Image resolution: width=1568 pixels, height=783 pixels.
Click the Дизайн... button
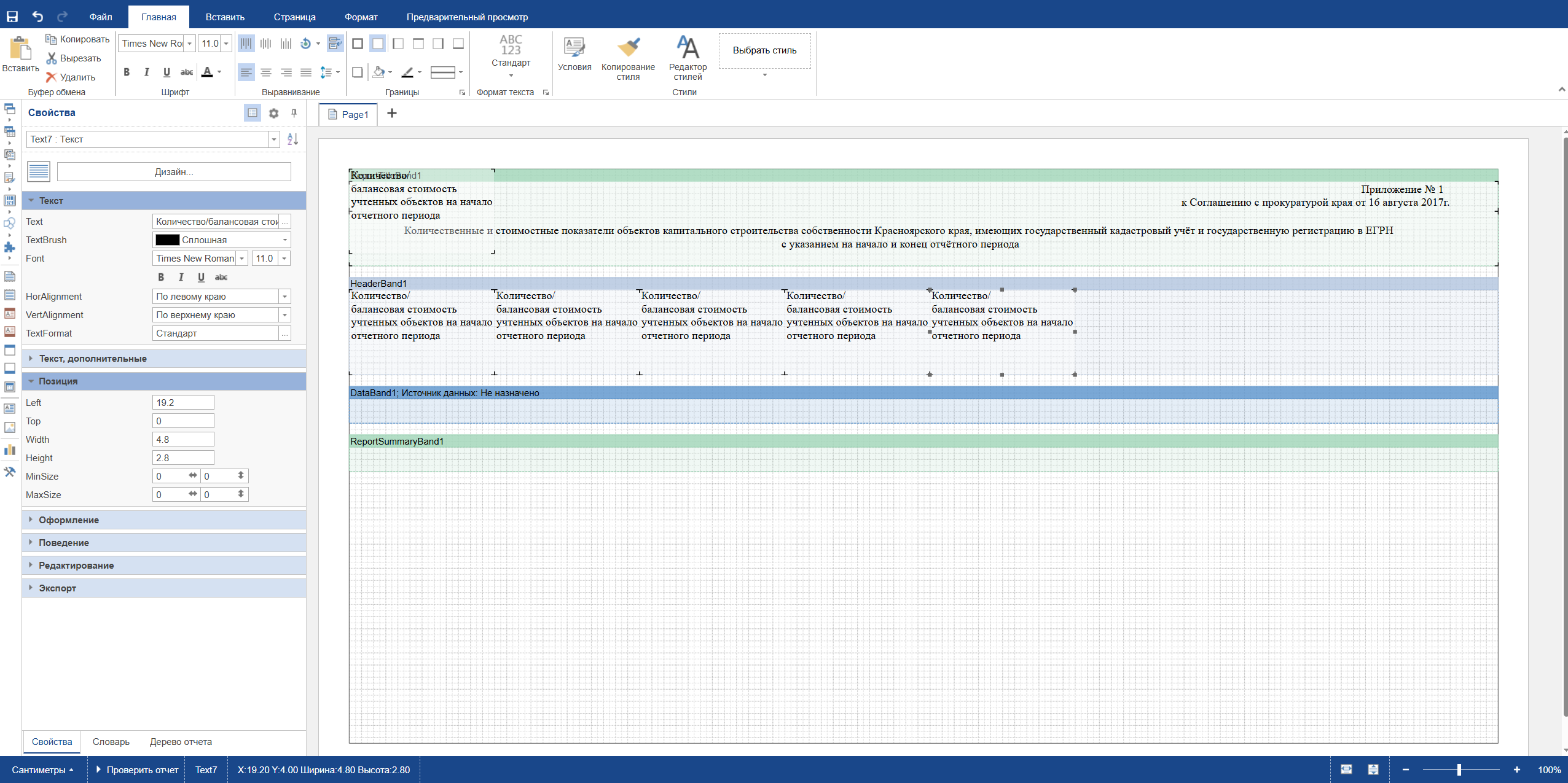click(174, 172)
